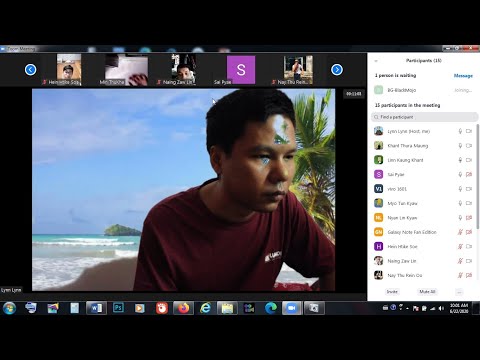This screenshot has width=480, height=360.
Task: Toggle microphone for Sai Pyae
Action: (460, 174)
